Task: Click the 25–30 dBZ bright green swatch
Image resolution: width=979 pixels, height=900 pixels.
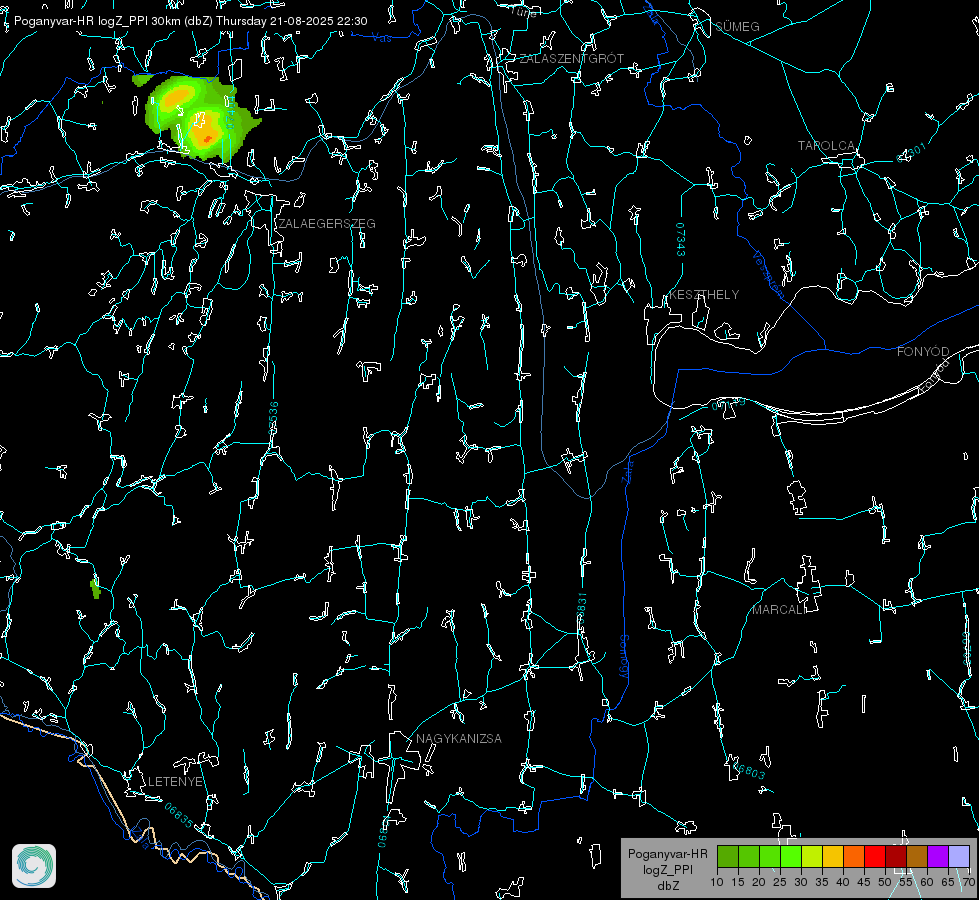Action: pyautogui.click(x=791, y=856)
